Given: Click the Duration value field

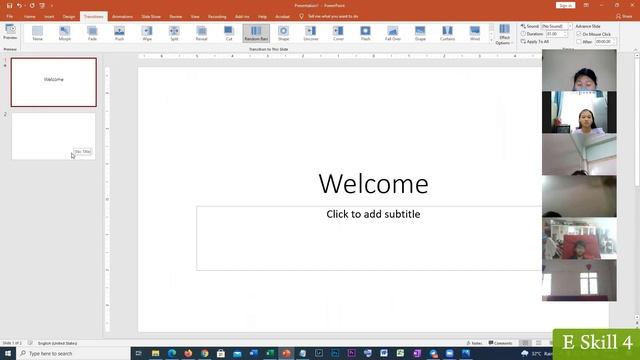Looking at the screenshot, I should click(x=555, y=34).
